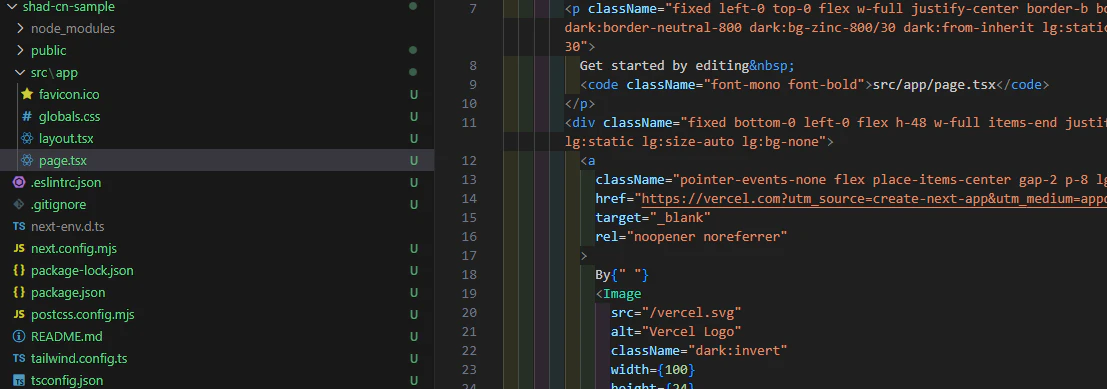Click the U badge beside page.tsx
The width and height of the screenshot is (1107, 389).
pos(414,160)
